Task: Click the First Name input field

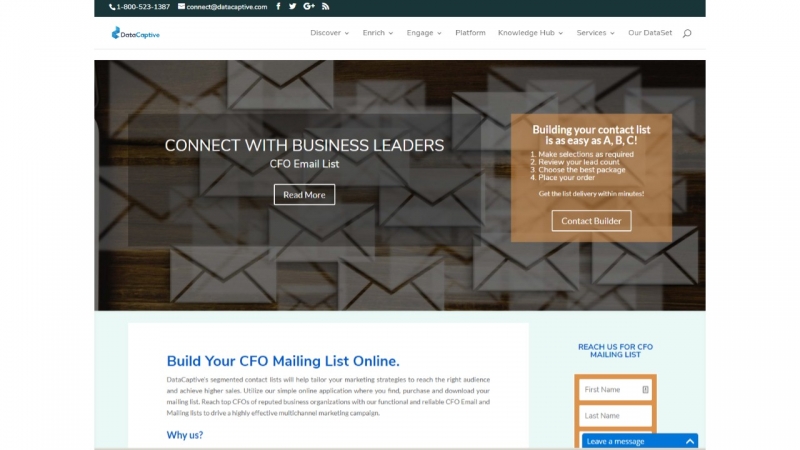Action: [615, 390]
